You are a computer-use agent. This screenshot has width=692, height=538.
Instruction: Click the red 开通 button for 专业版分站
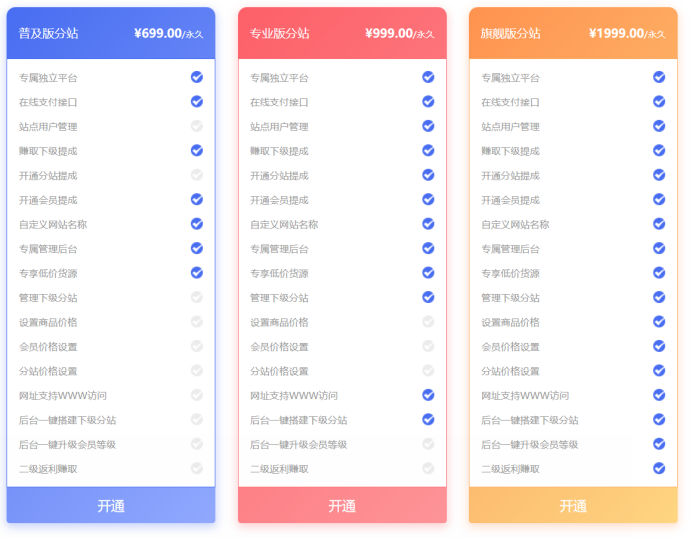coord(342,506)
